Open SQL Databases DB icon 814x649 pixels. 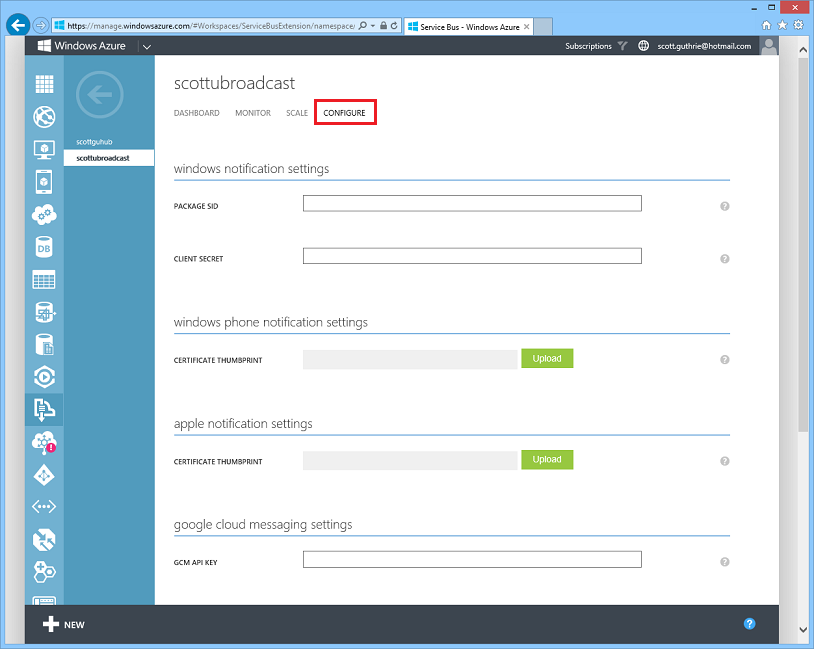point(44,248)
